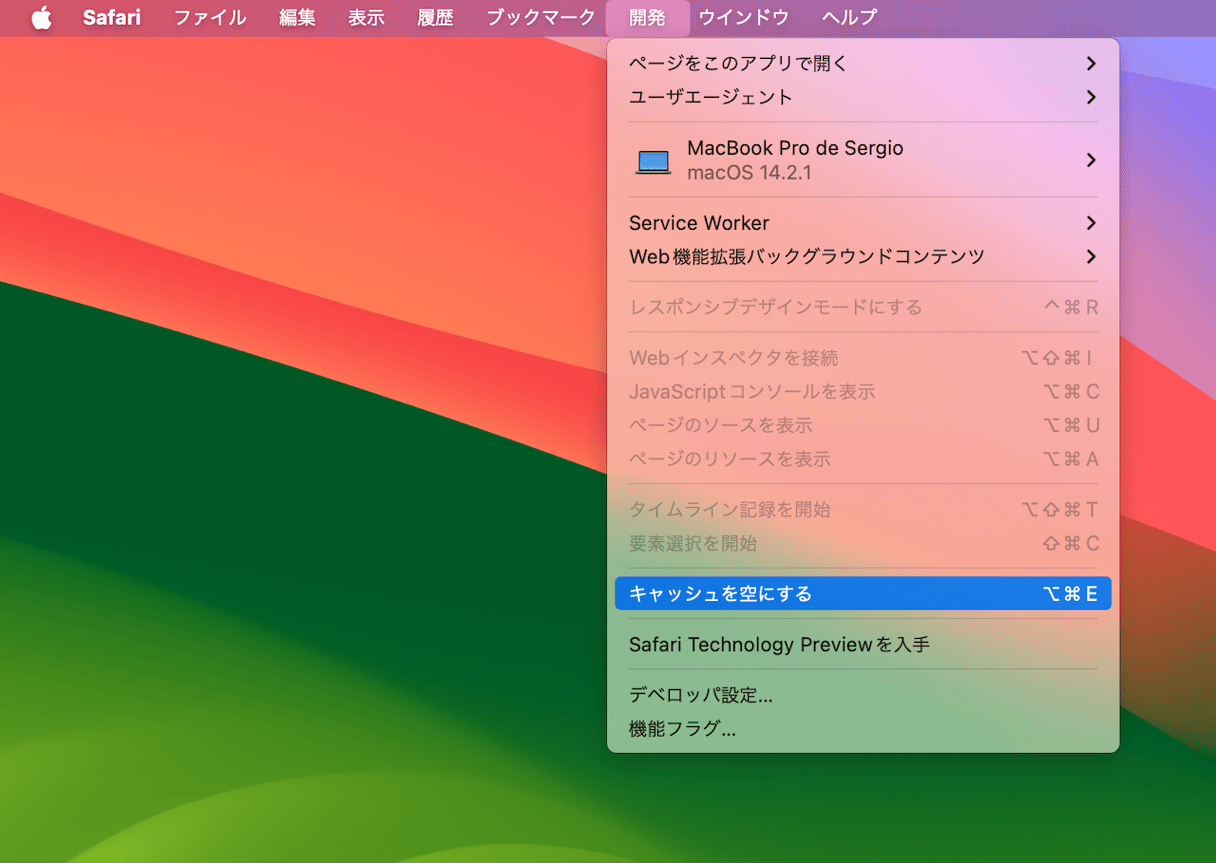Choose Safari Technology Previewを入手
This screenshot has width=1216, height=863.
tap(779, 645)
